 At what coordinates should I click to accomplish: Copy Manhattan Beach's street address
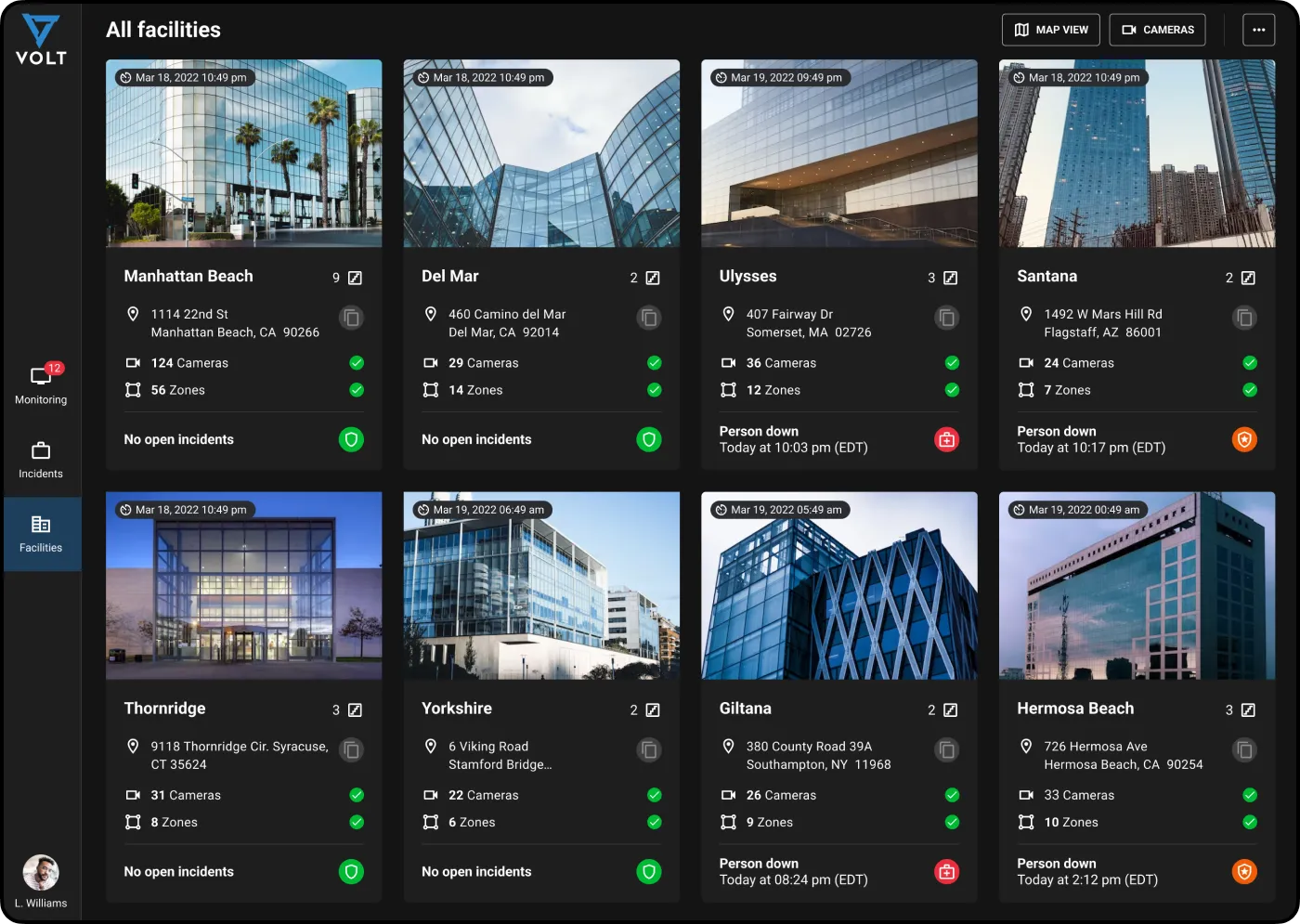coord(351,318)
